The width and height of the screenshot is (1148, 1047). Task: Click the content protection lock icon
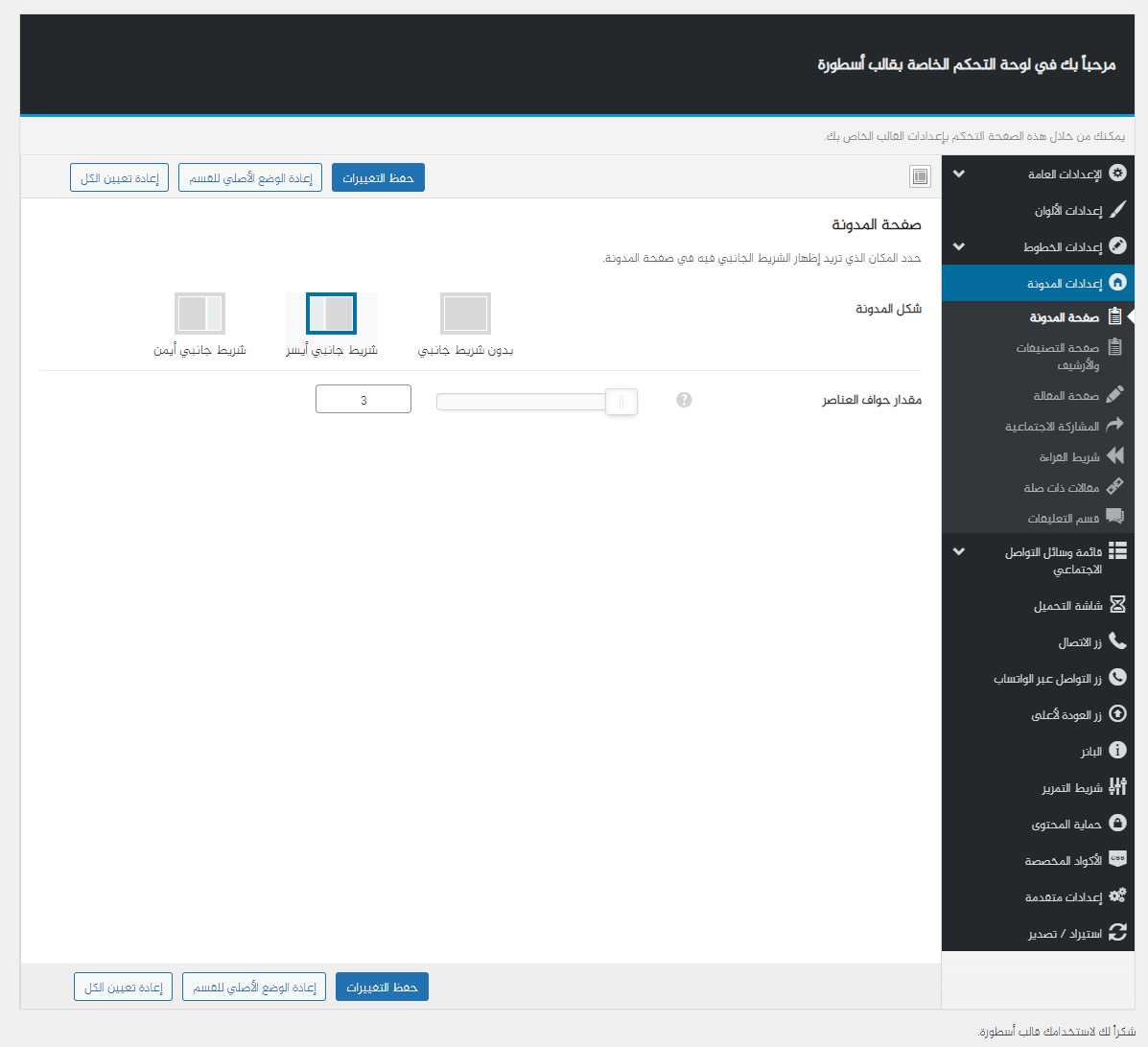click(x=1117, y=824)
